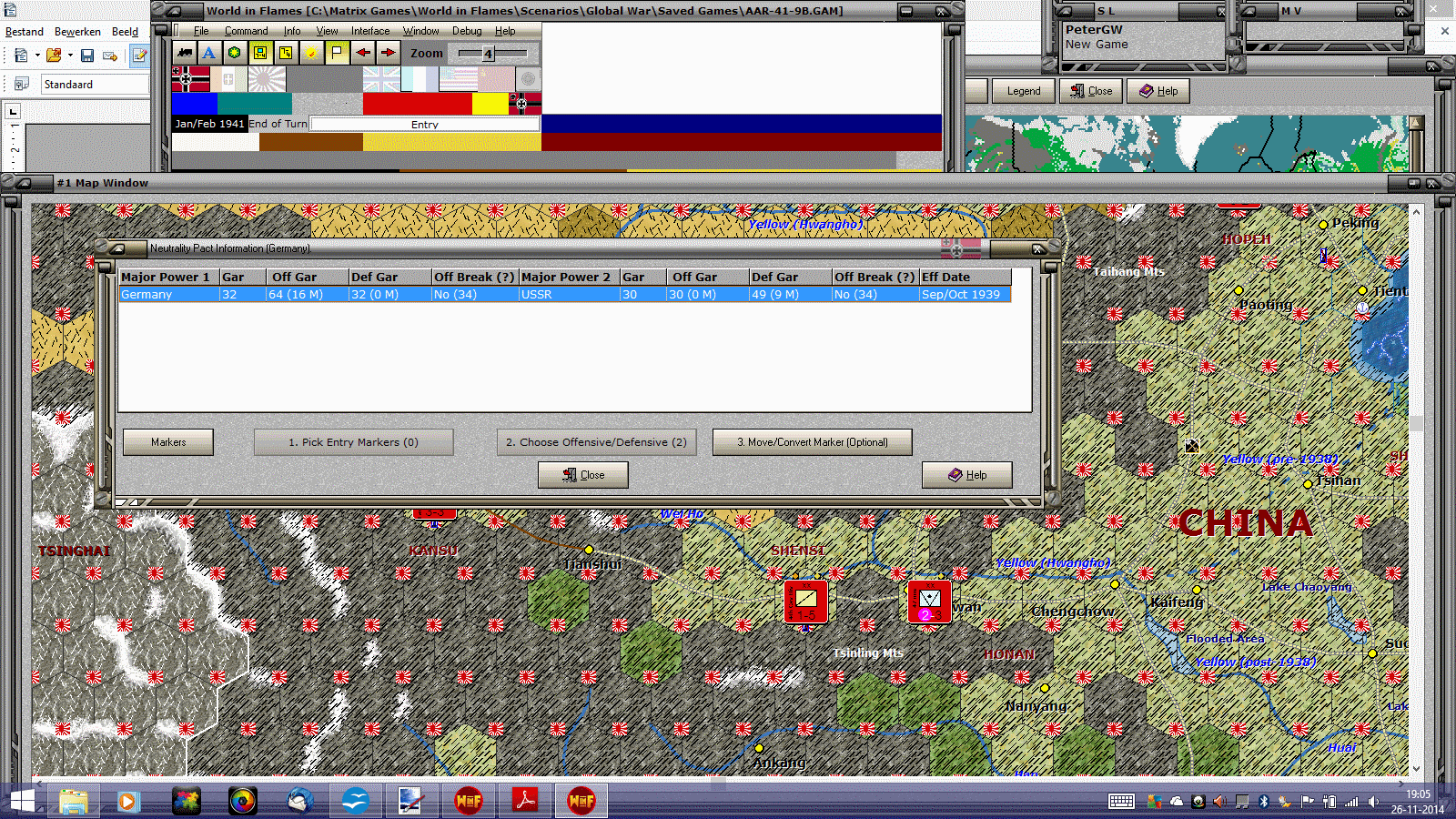The width and height of the screenshot is (1456, 819).
Task: Open the open-file dropdown arrow
Action: [70, 56]
